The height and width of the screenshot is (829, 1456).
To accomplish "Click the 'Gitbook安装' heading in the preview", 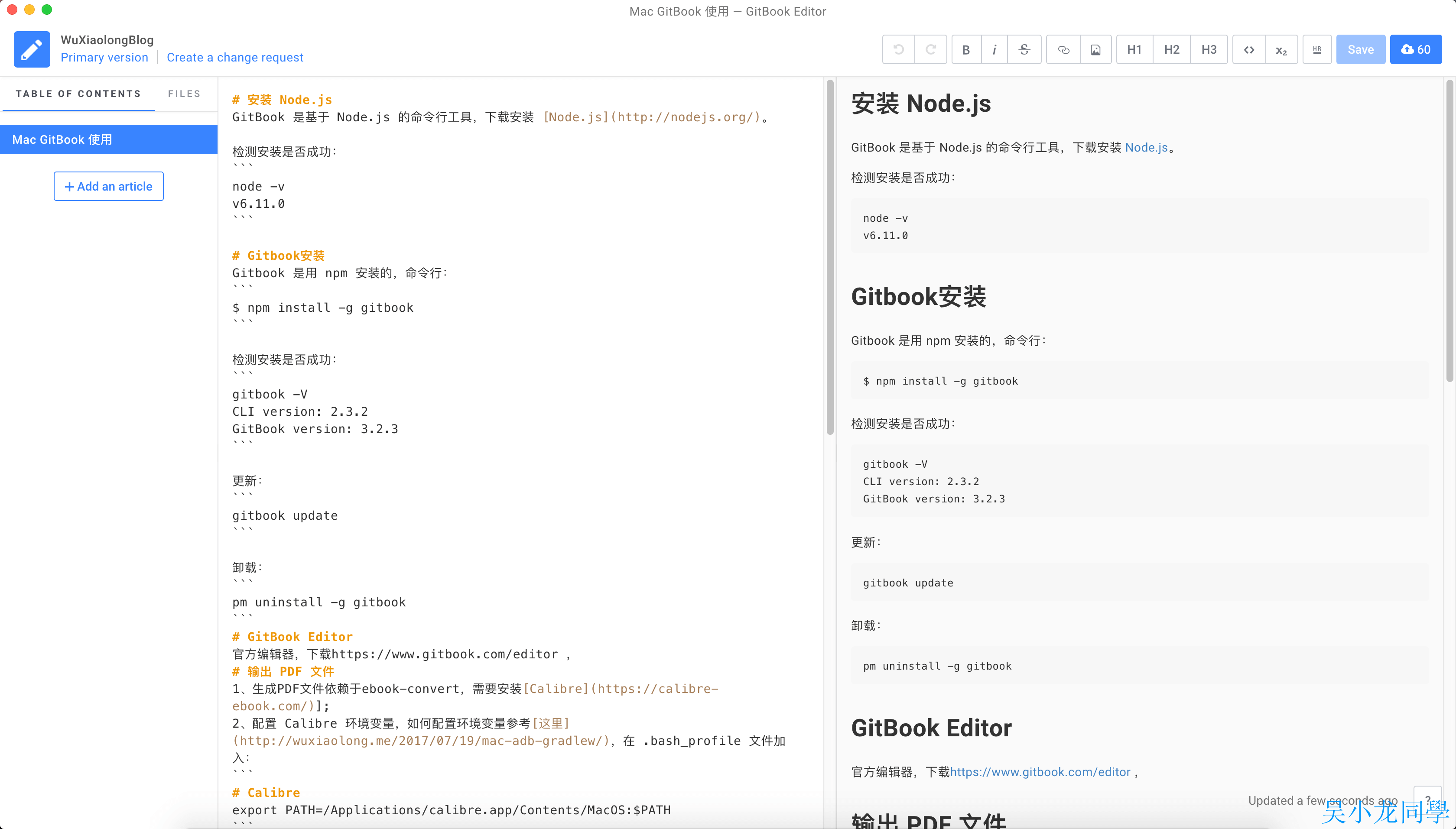I will point(918,296).
